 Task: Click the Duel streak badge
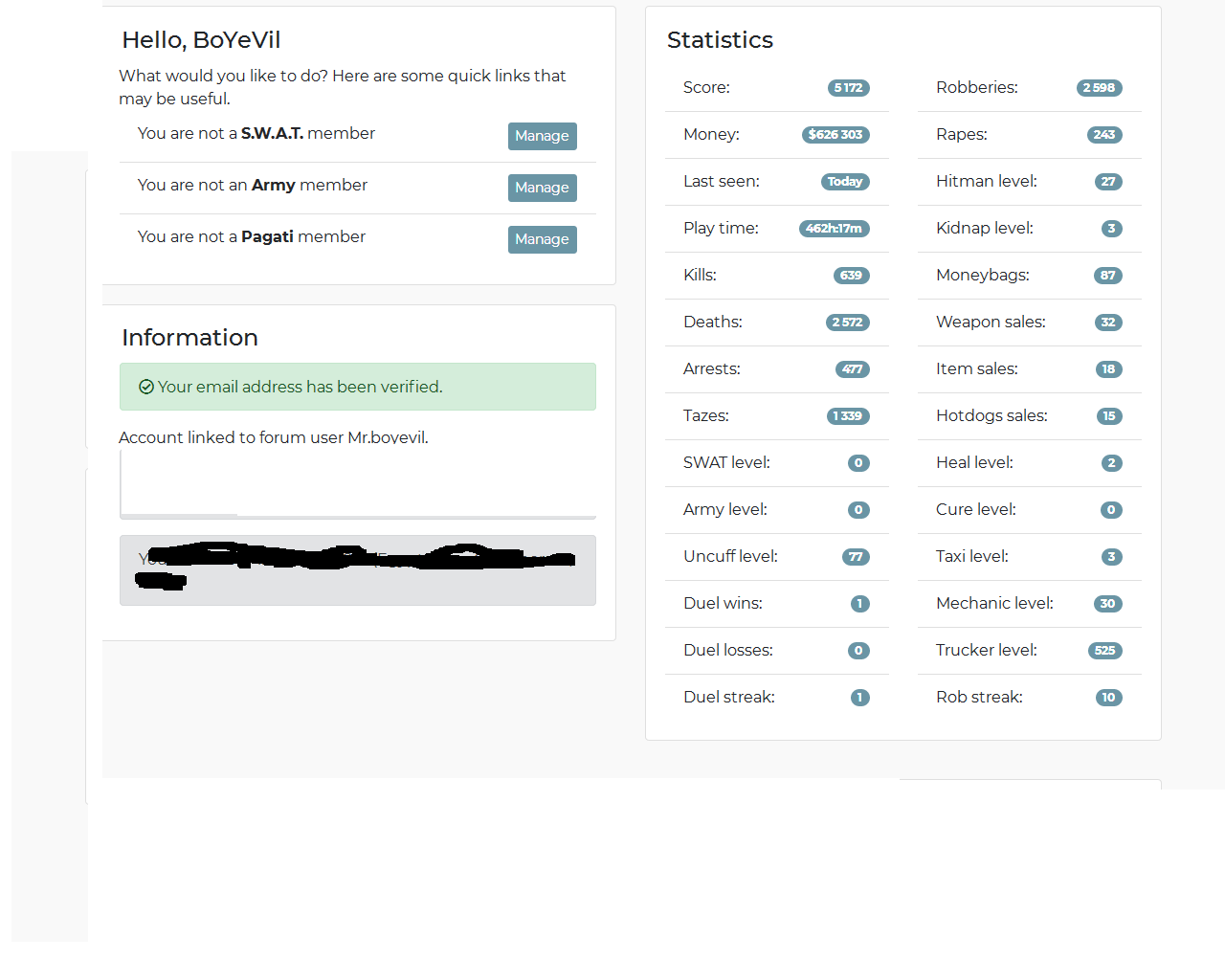point(859,698)
